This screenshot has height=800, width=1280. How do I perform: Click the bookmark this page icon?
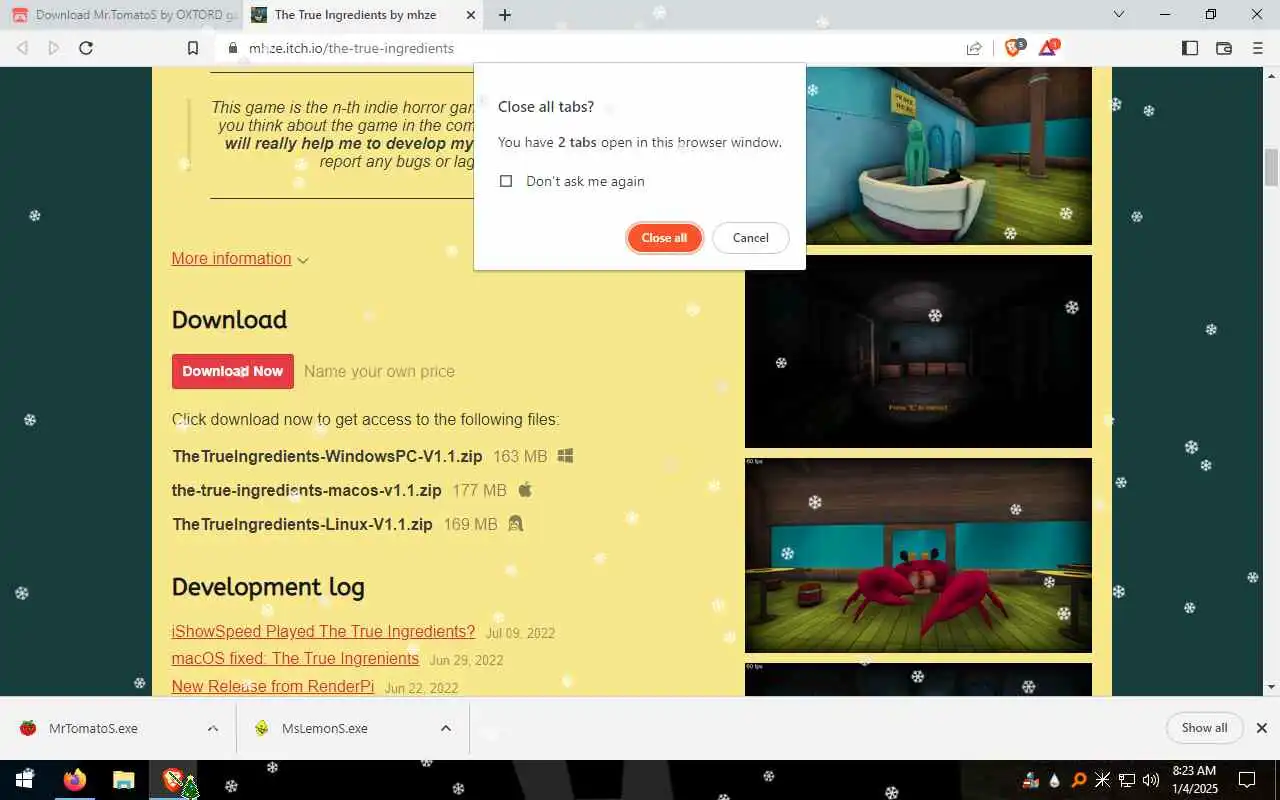pyautogui.click(x=193, y=48)
